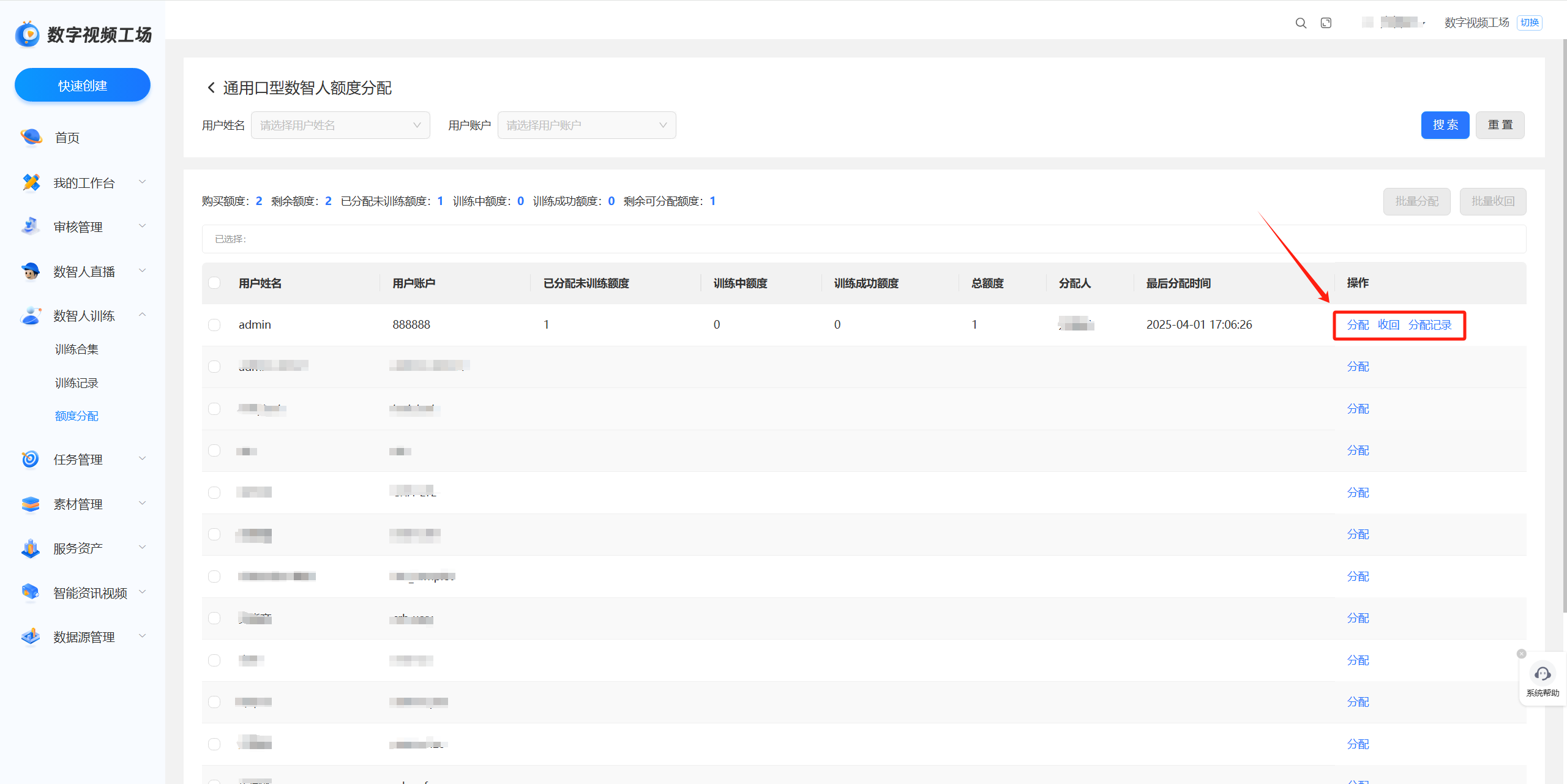The width and height of the screenshot is (1567, 784).
Task: Click the 数智人直播 sidebar icon
Action: coord(31,271)
